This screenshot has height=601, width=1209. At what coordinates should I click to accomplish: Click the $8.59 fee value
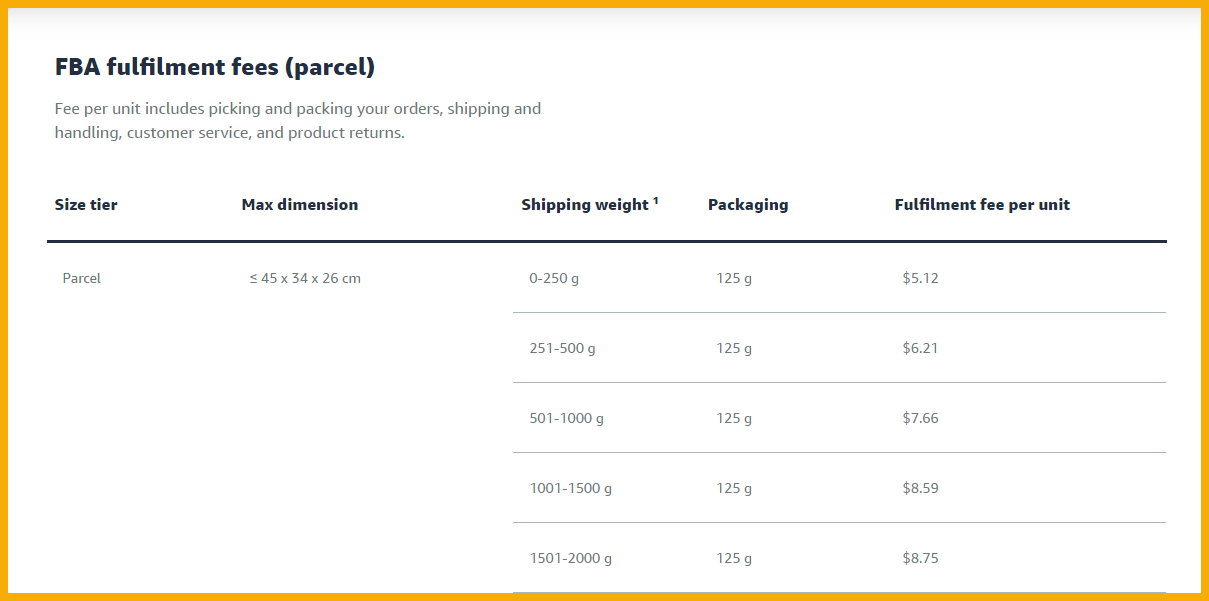(x=920, y=489)
